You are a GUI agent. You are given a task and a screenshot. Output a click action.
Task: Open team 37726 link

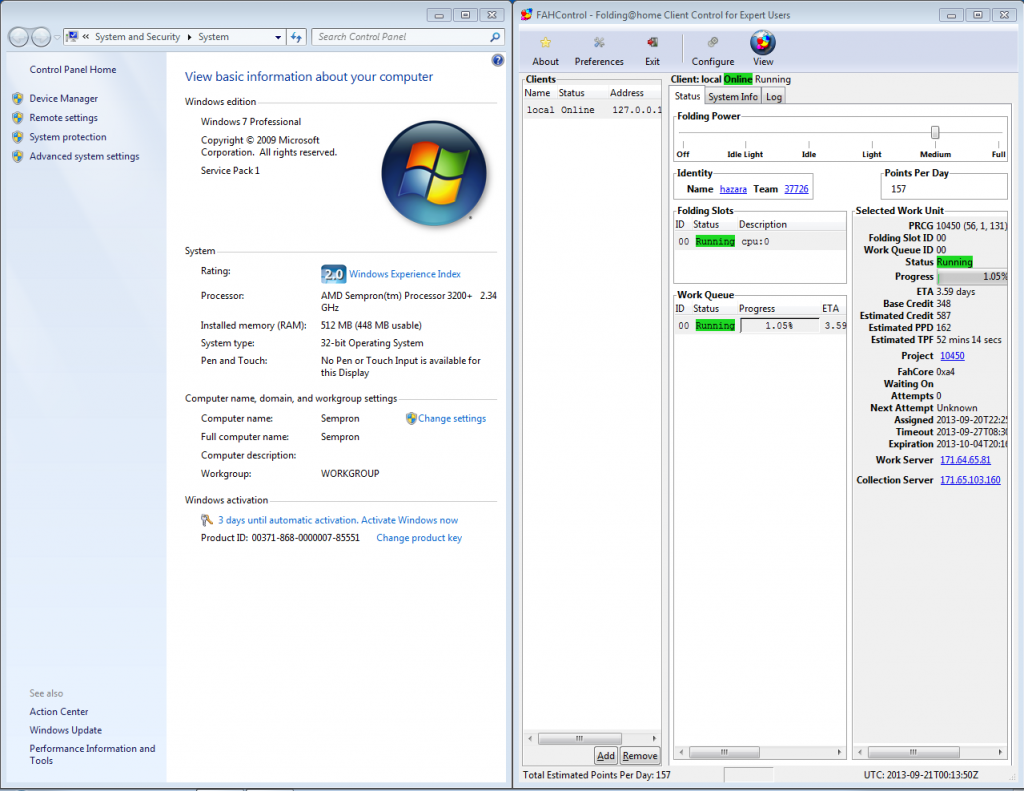click(x=796, y=189)
